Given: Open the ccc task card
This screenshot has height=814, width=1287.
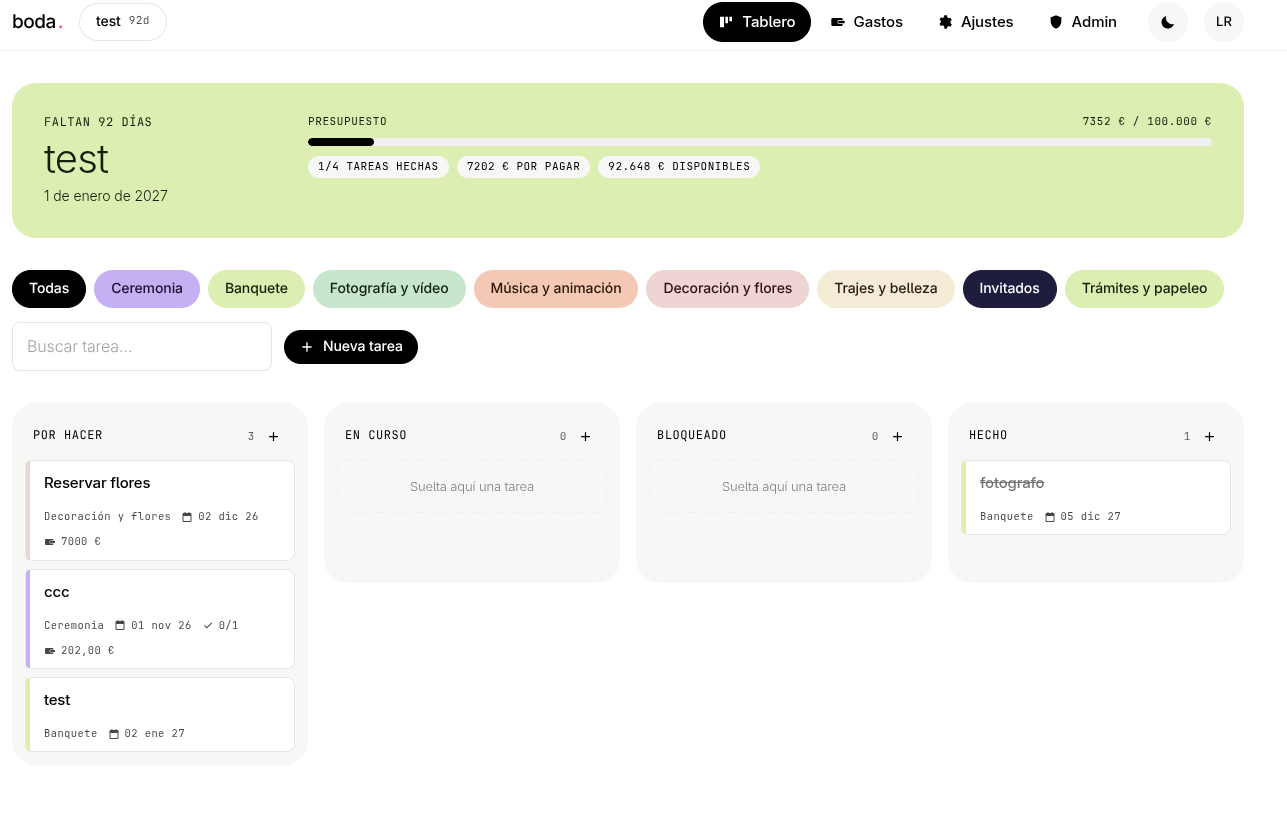Looking at the screenshot, I should point(160,619).
